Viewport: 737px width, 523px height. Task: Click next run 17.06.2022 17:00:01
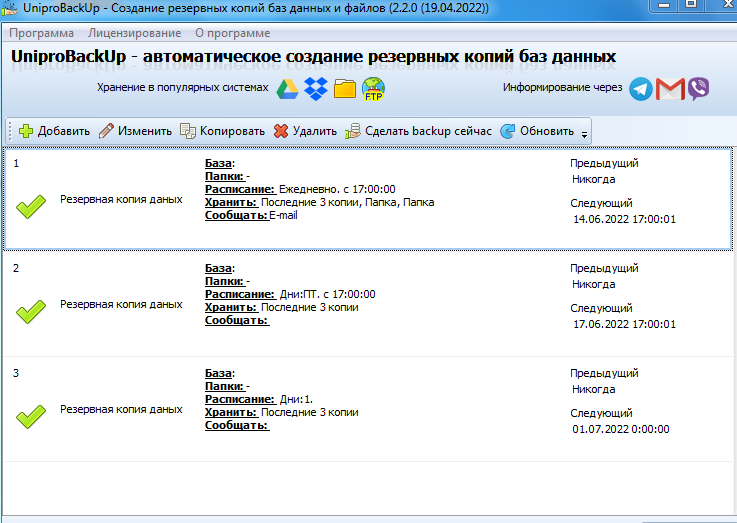click(x=624, y=324)
